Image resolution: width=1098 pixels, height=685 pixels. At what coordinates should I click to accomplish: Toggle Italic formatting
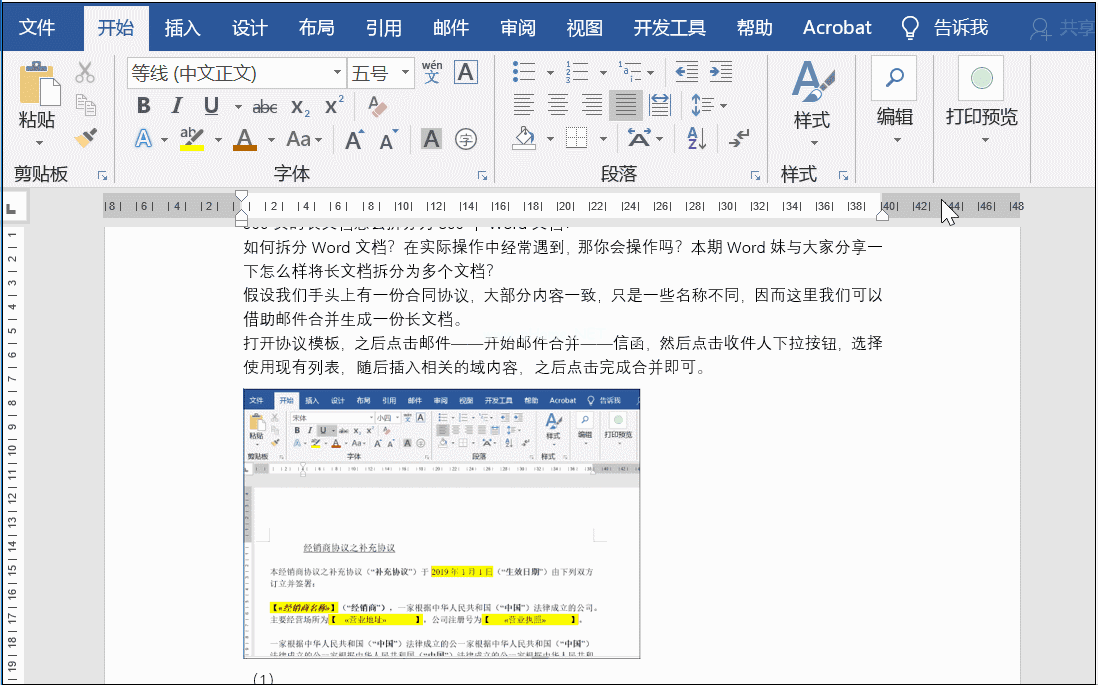(176, 106)
